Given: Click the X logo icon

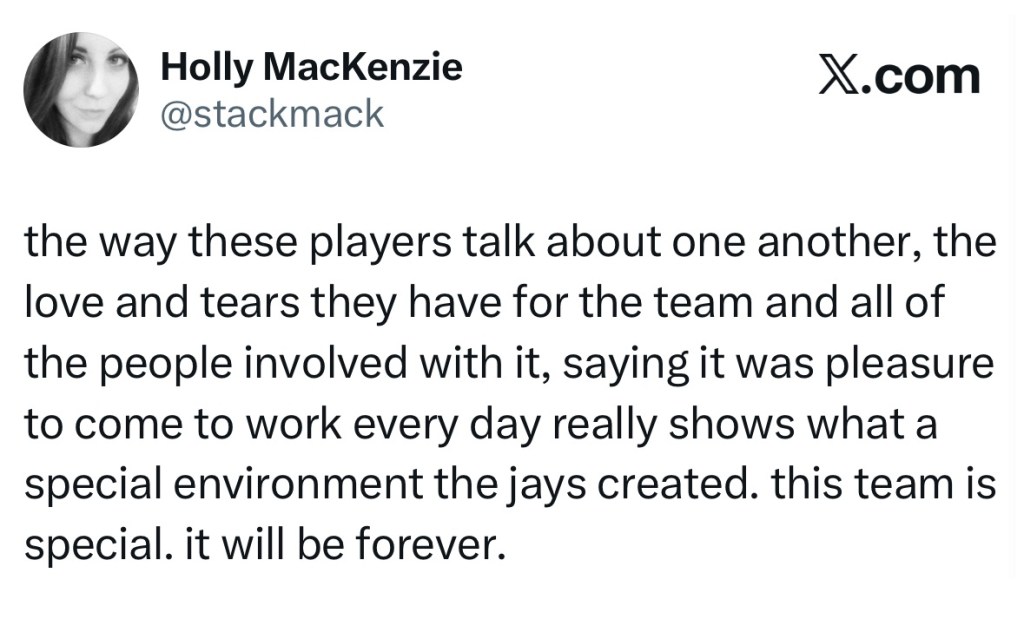Looking at the screenshot, I should [x=842, y=77].
